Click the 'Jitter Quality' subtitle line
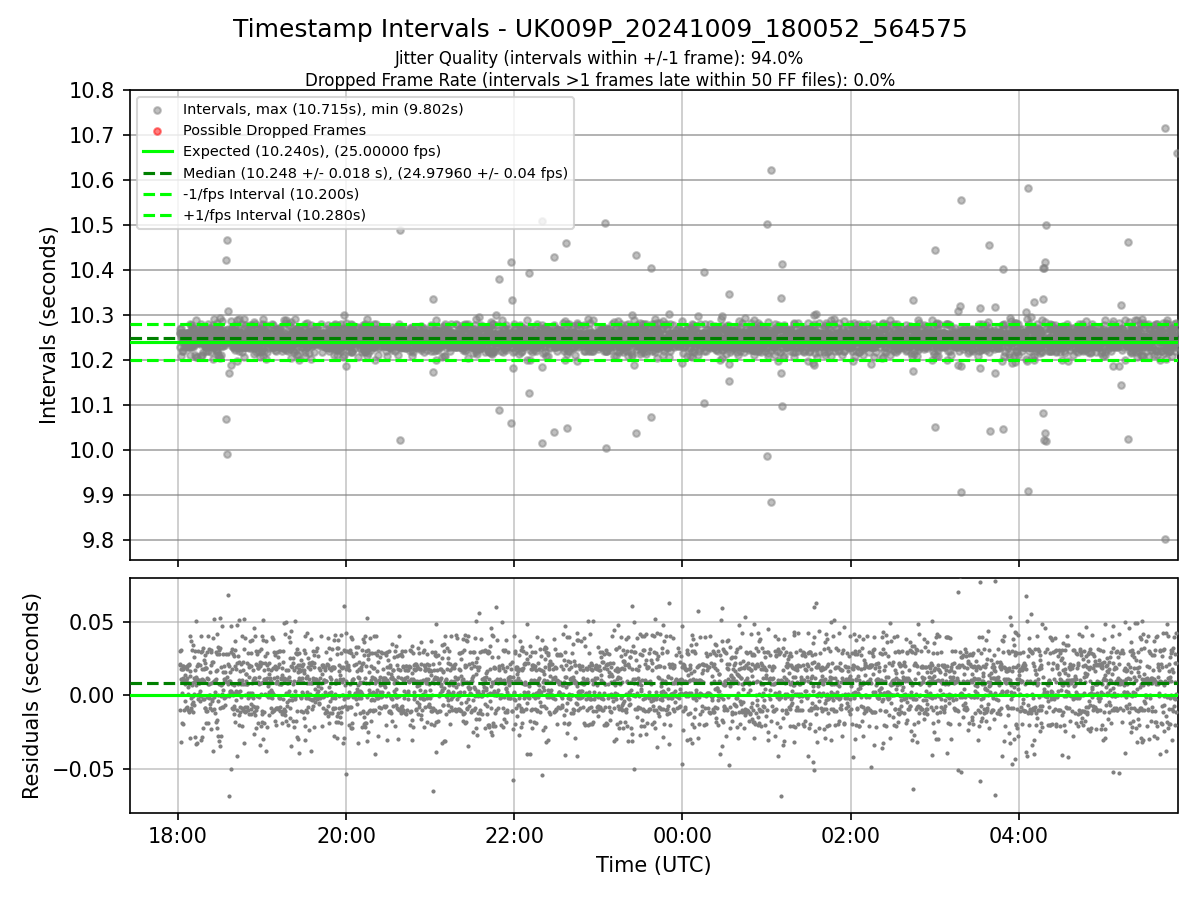Screen dimensions: 1200x900 click(x=599, y=58)
